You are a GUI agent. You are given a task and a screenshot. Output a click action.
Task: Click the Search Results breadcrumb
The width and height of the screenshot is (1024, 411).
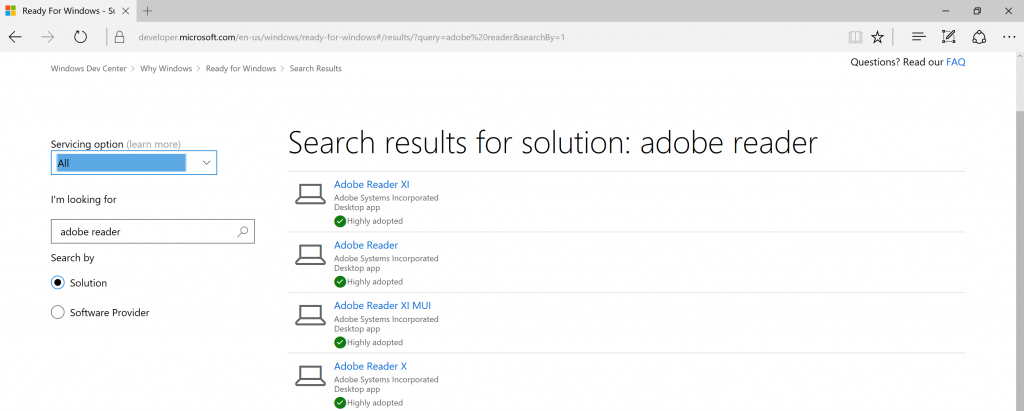315,69
